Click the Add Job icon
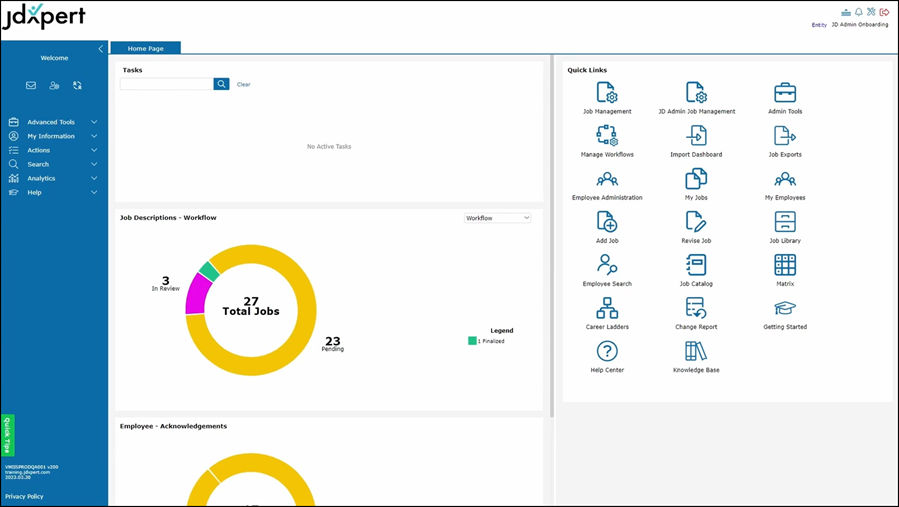Screen dimensions: 899x507 click(607, 222)
